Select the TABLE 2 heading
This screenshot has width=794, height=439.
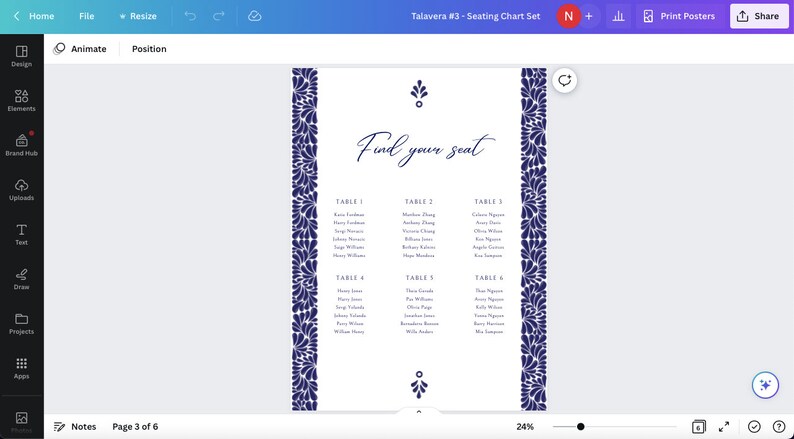tap(419, 202)
